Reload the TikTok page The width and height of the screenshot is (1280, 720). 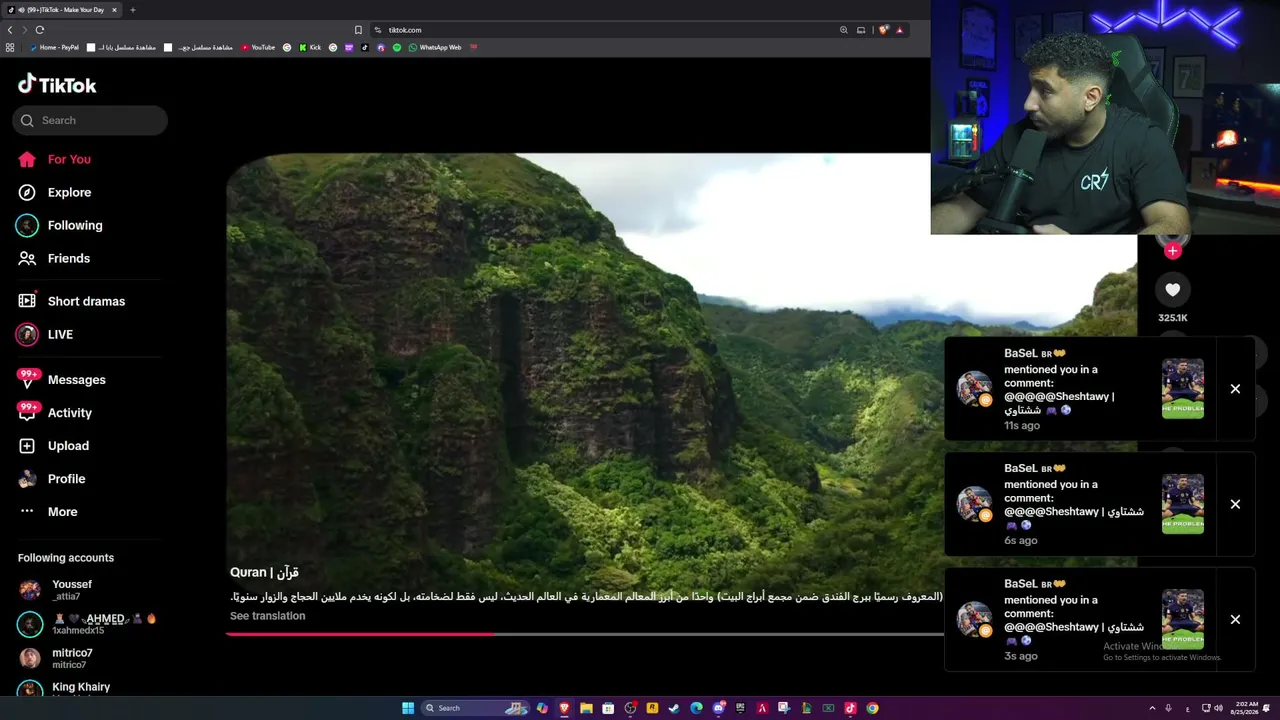point(39,30)
